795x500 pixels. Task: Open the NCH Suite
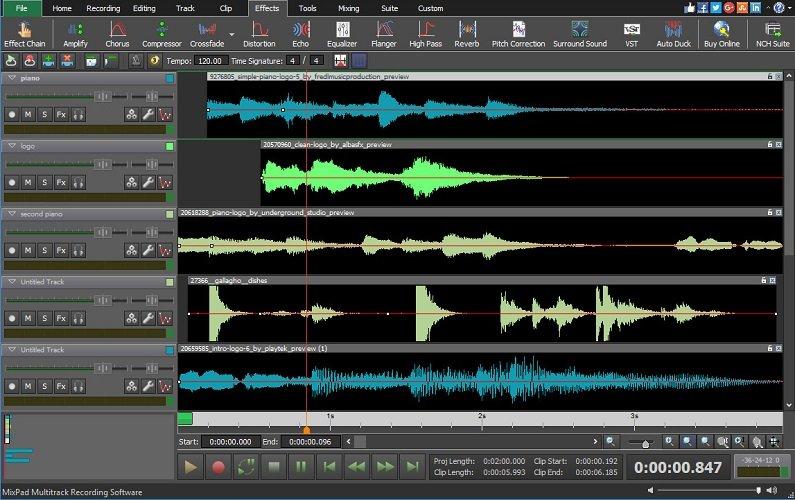[x=773, y=34]
